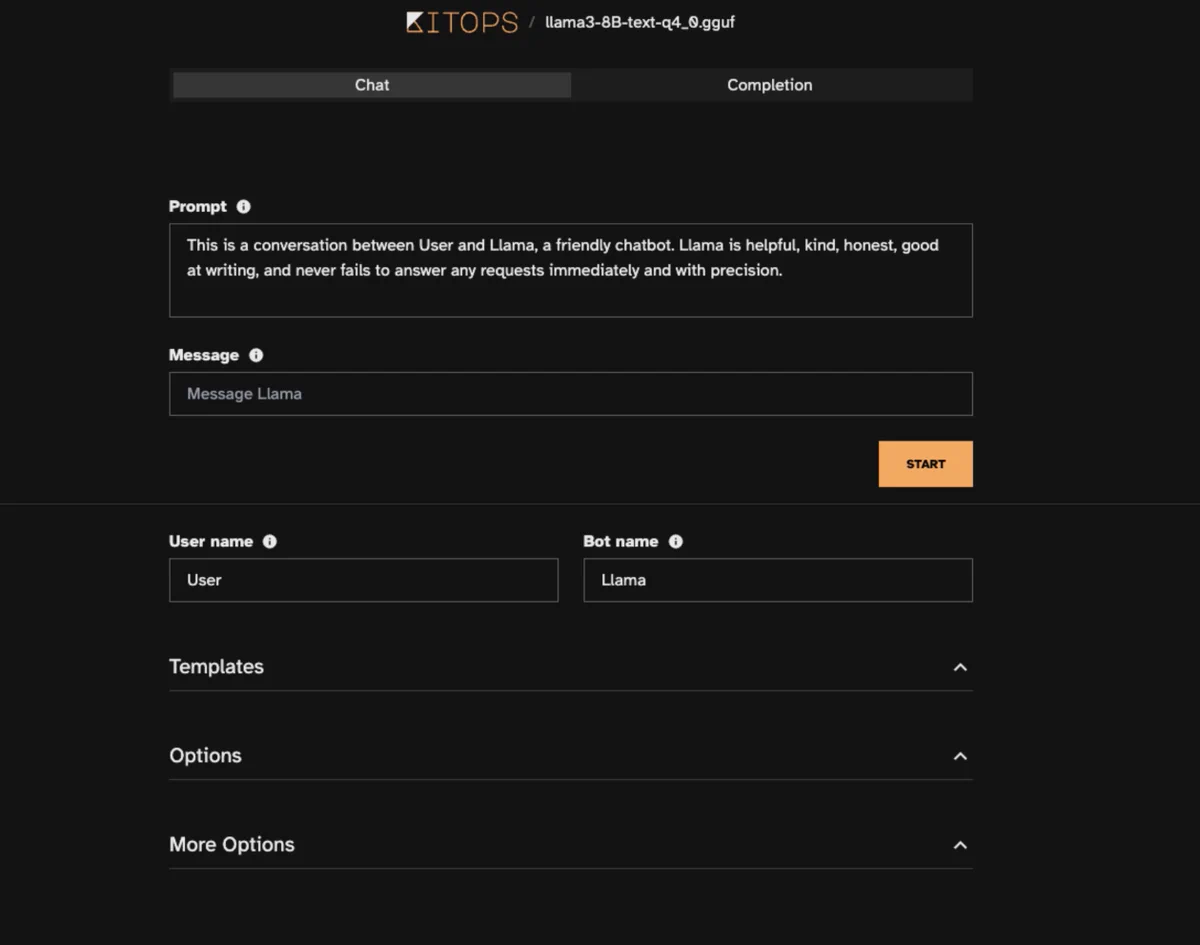This screenshot has width=1200, height=945.
Task: Click the Message Llama input field
Action: [x=571, y=394]
